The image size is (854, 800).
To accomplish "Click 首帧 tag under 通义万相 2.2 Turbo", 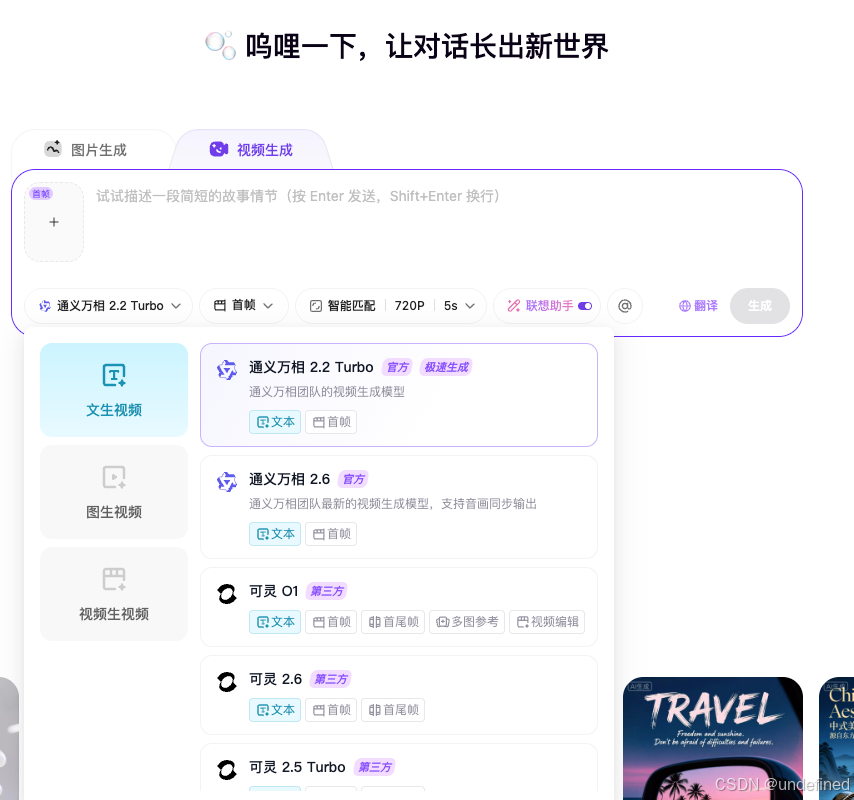I will (x=331, y=422).
